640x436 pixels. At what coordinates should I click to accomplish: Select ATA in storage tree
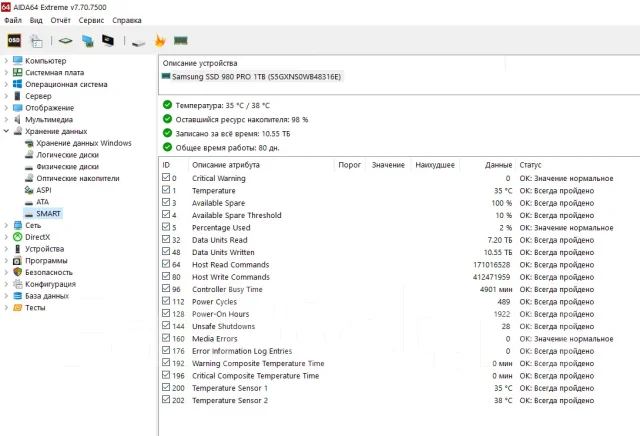click(x=42, y=202)
